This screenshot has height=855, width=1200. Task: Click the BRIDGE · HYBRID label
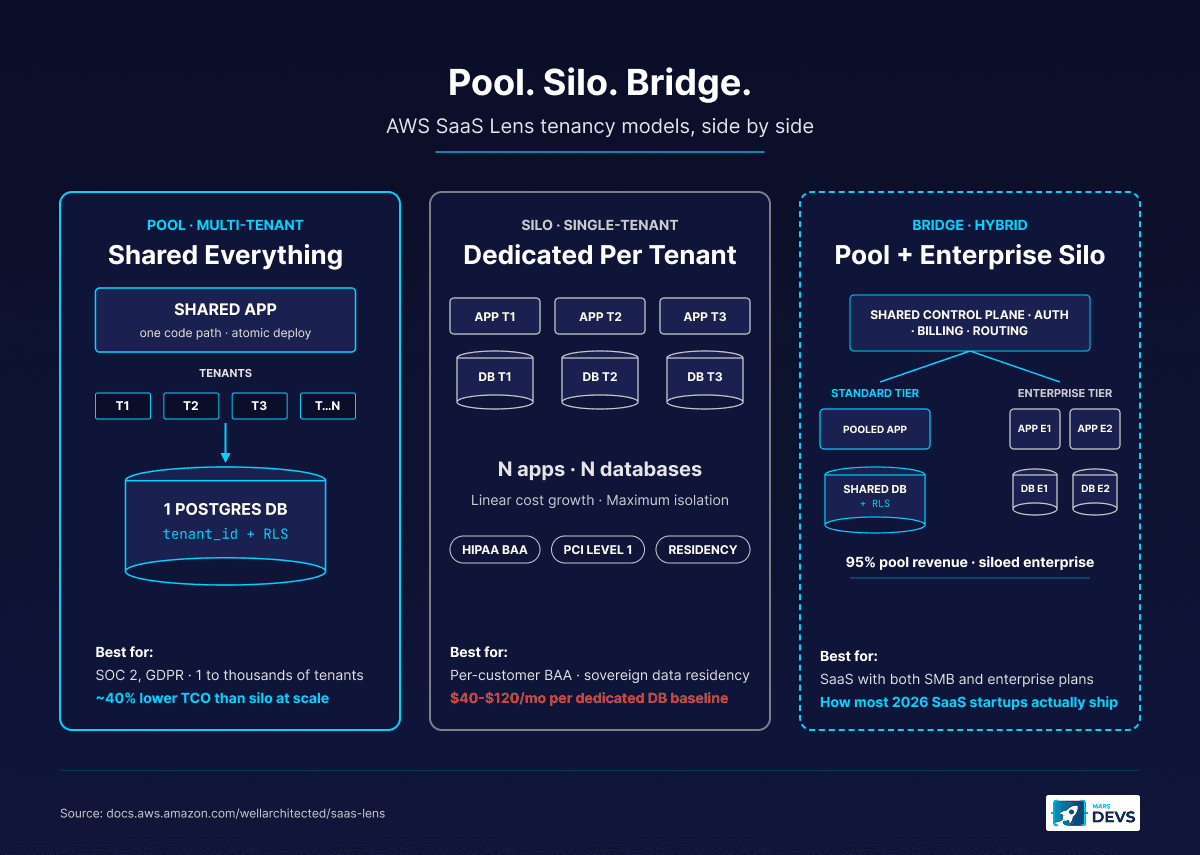tap(970, 225)
